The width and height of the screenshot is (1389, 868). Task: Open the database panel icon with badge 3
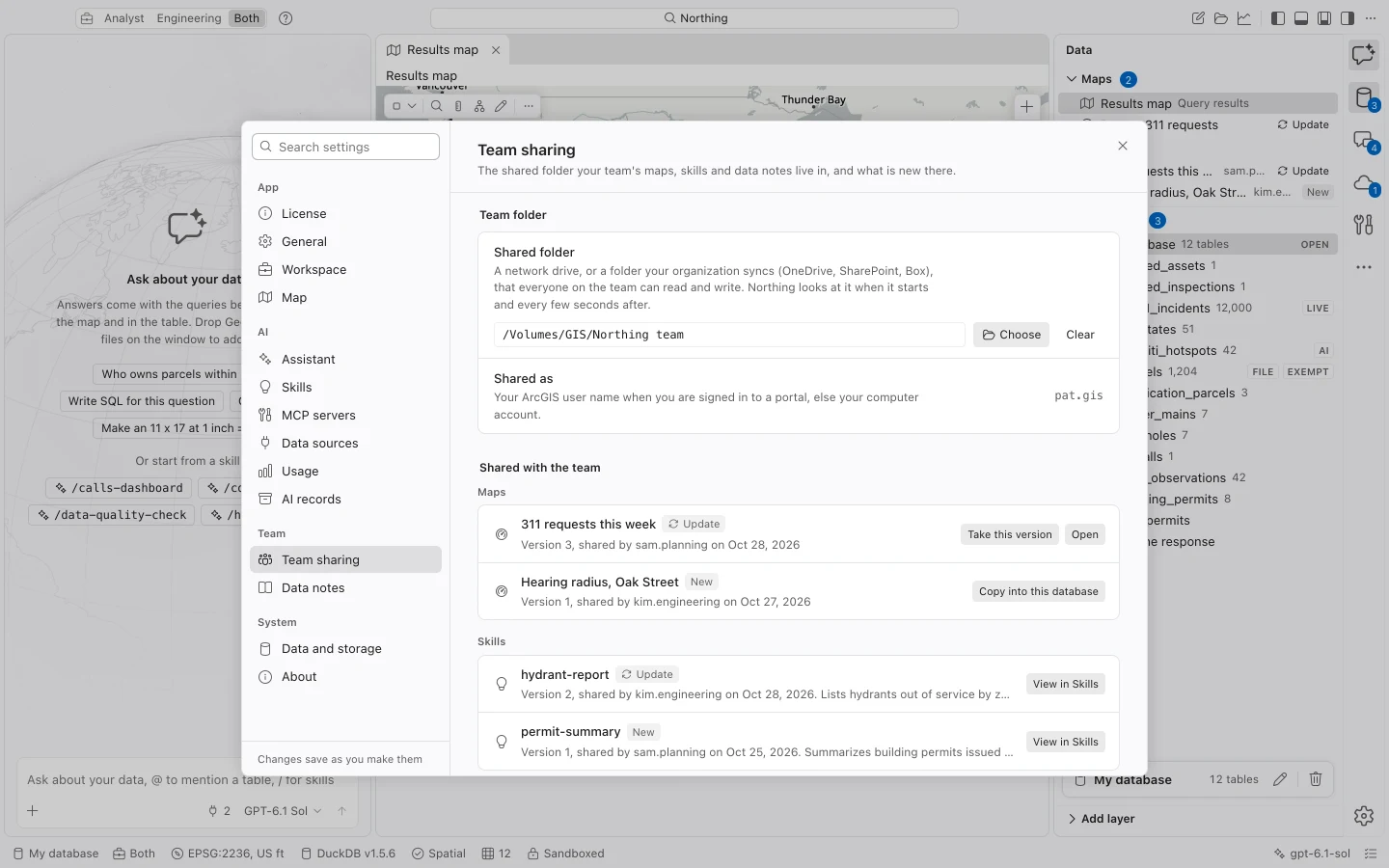pyautogui.click(x=1363, y=97)
